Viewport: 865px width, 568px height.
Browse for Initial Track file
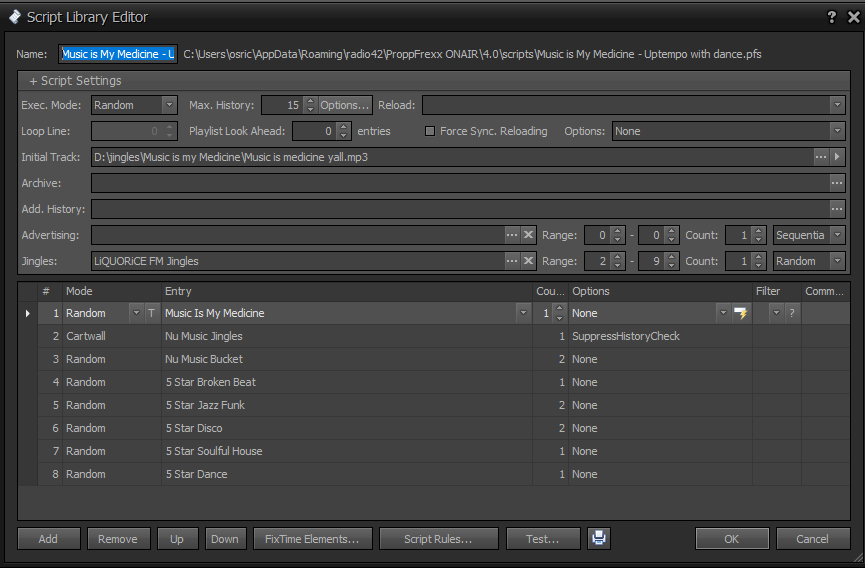pyautogui.click(x=821, y=157)
